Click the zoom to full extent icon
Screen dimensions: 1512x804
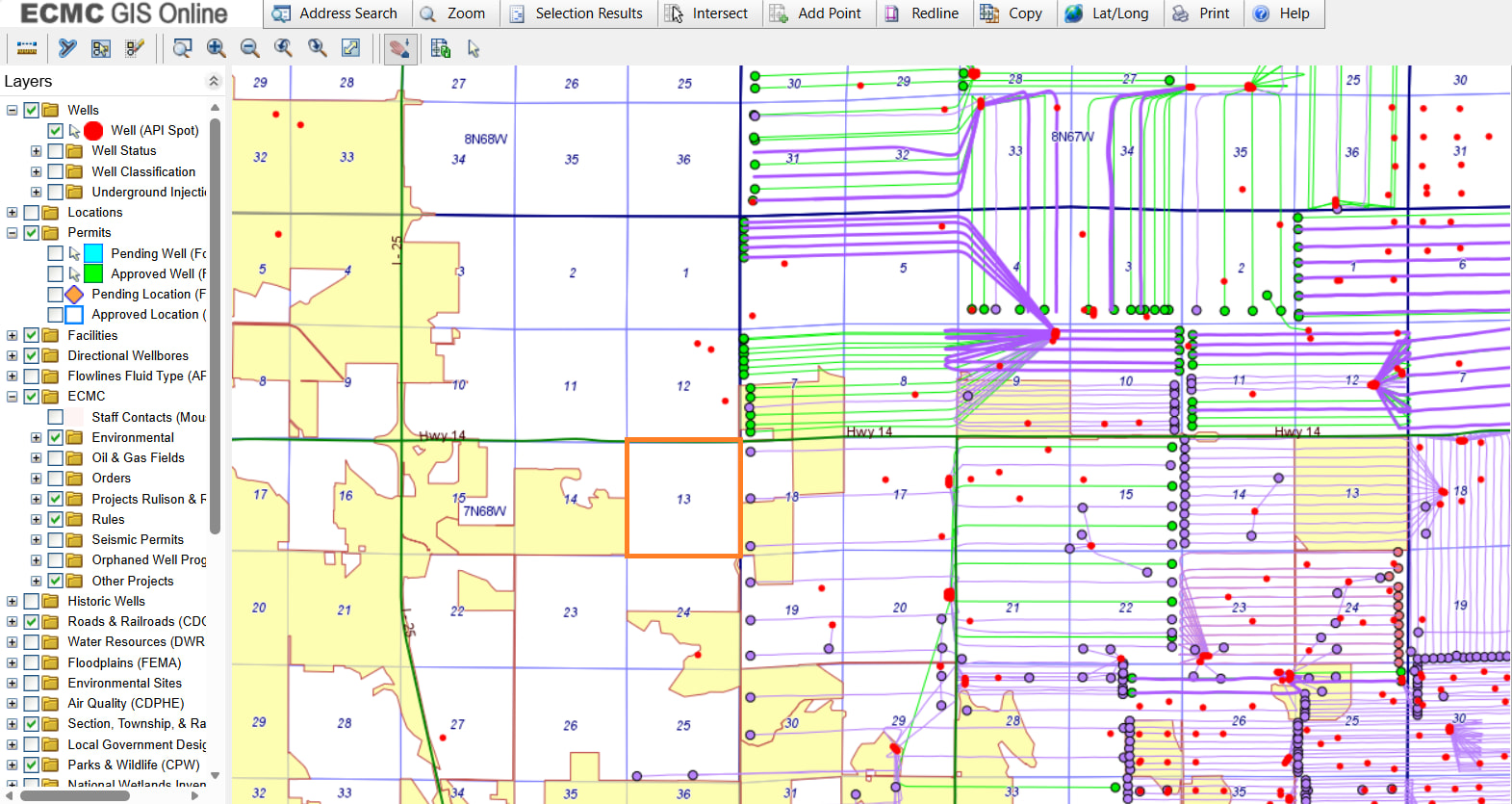351,48
